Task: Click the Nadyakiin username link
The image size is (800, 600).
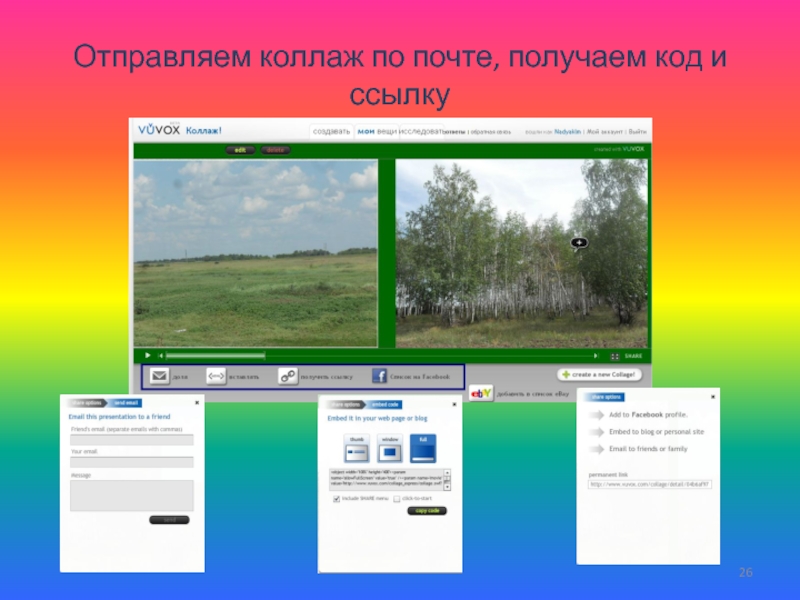Action: 567,132
